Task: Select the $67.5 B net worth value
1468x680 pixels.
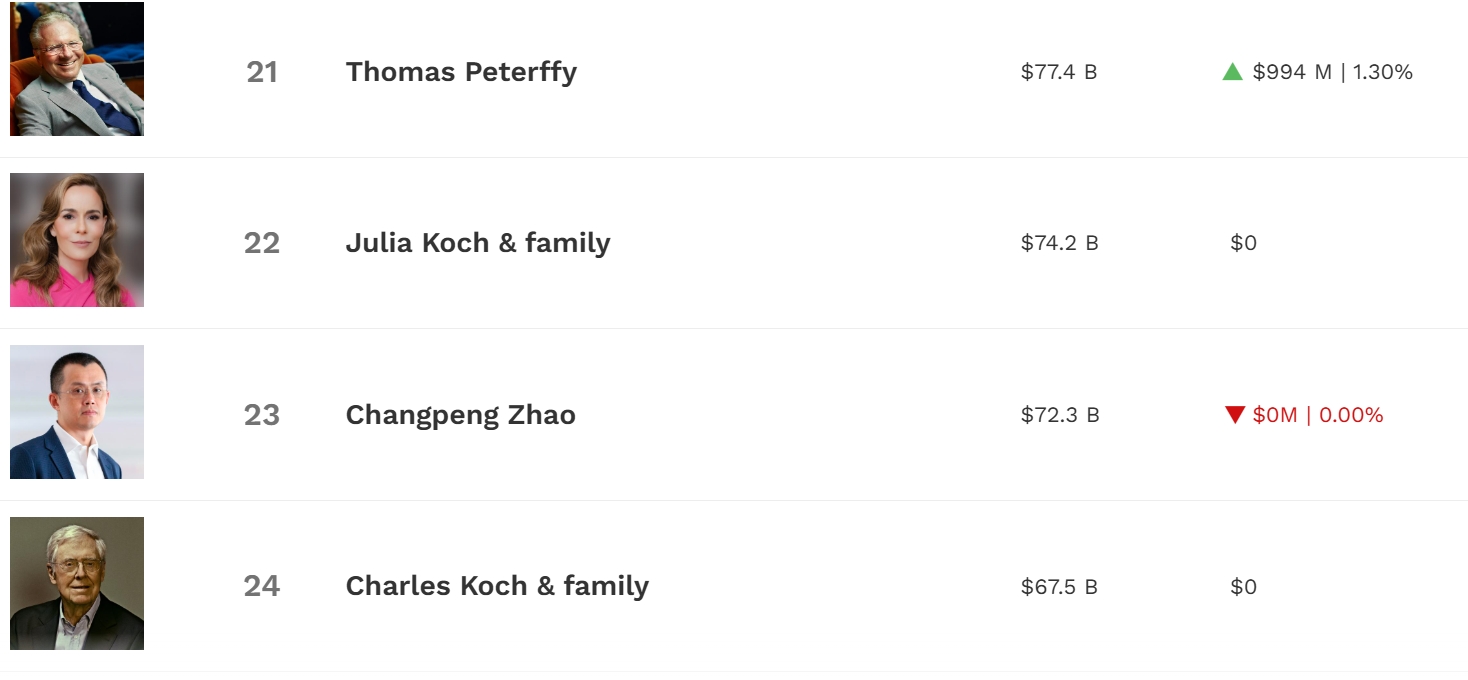Action: tap(1059, 587)
